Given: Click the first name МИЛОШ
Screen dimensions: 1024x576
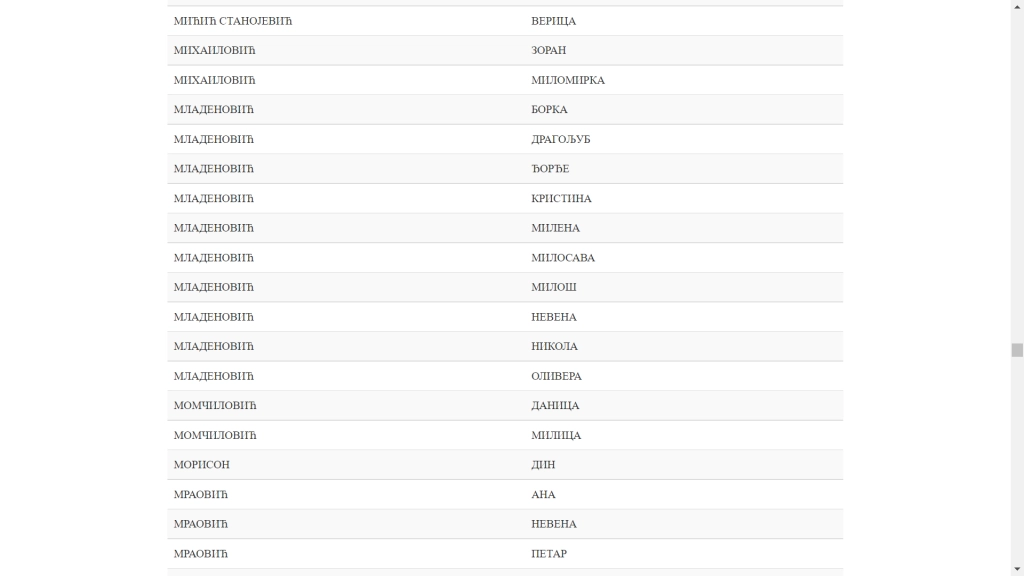Looking at the screenshot, I should click(x=554, y=287).
